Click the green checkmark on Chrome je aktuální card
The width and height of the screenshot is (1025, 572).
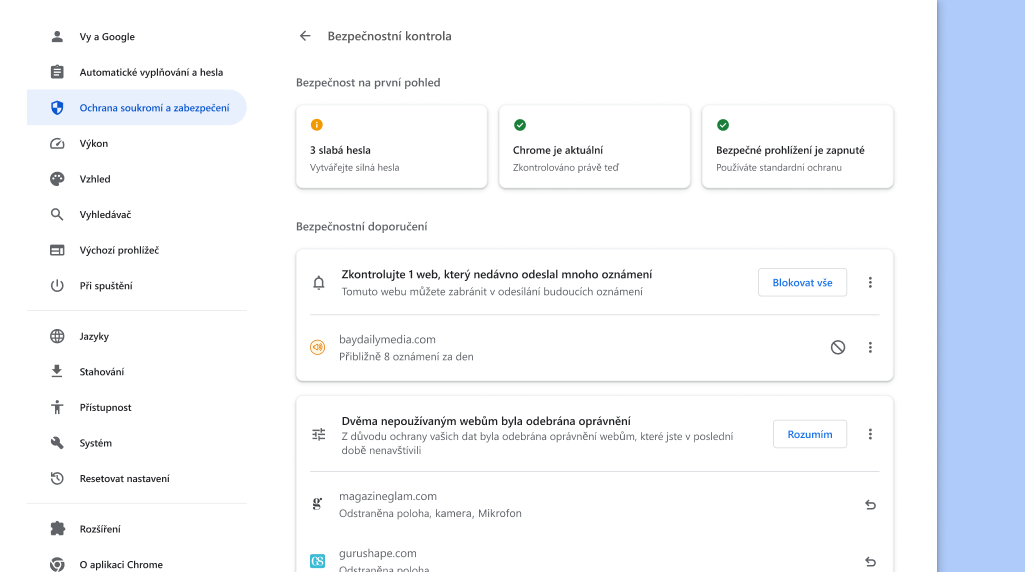(x=520, y=125)
